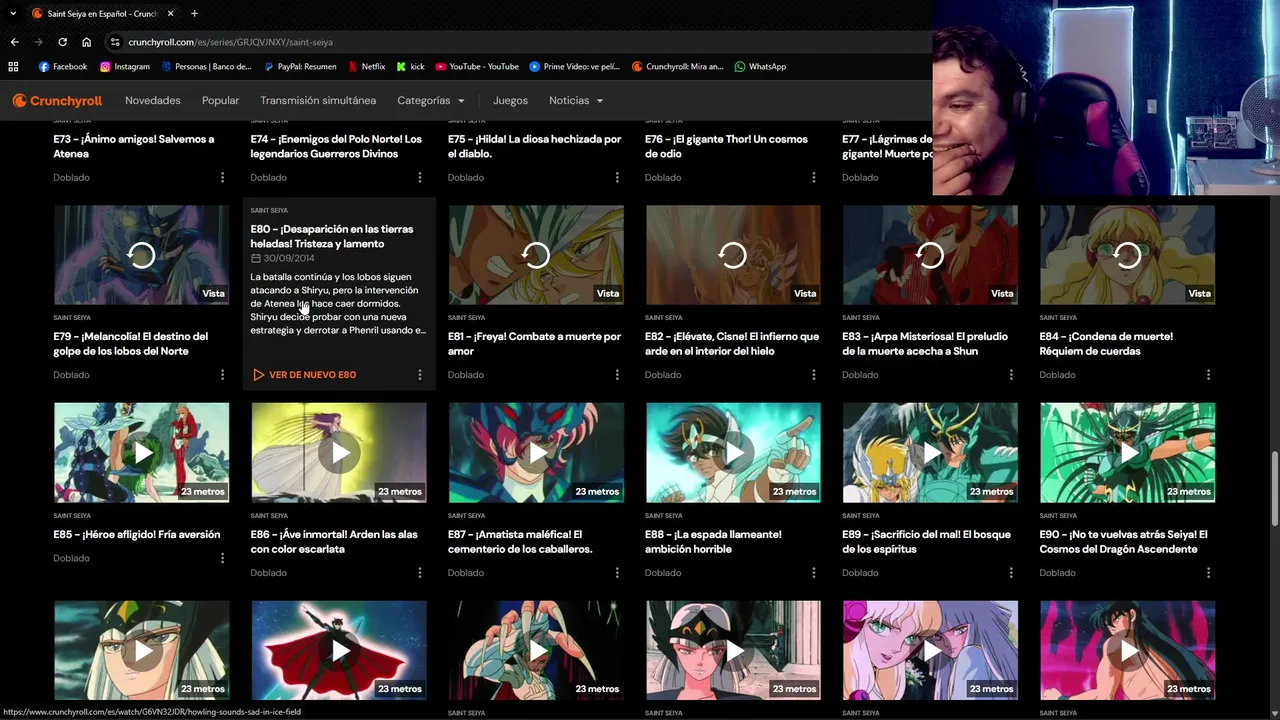Open the browser tab search dropdown arrow
The width and height of the screenshot is (1280, 720).
click(x=13, y=13)
